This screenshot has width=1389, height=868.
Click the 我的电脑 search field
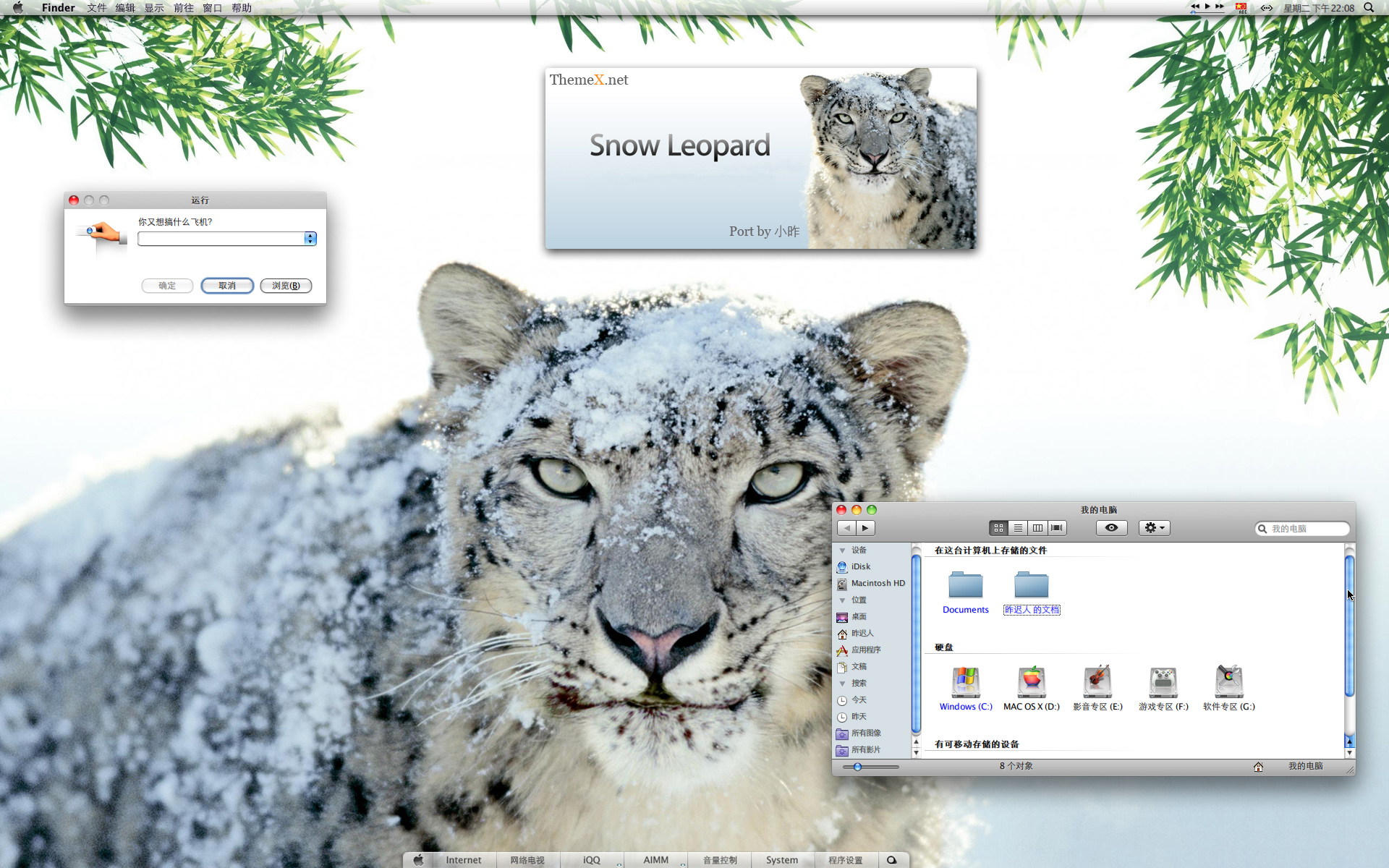1302,529
